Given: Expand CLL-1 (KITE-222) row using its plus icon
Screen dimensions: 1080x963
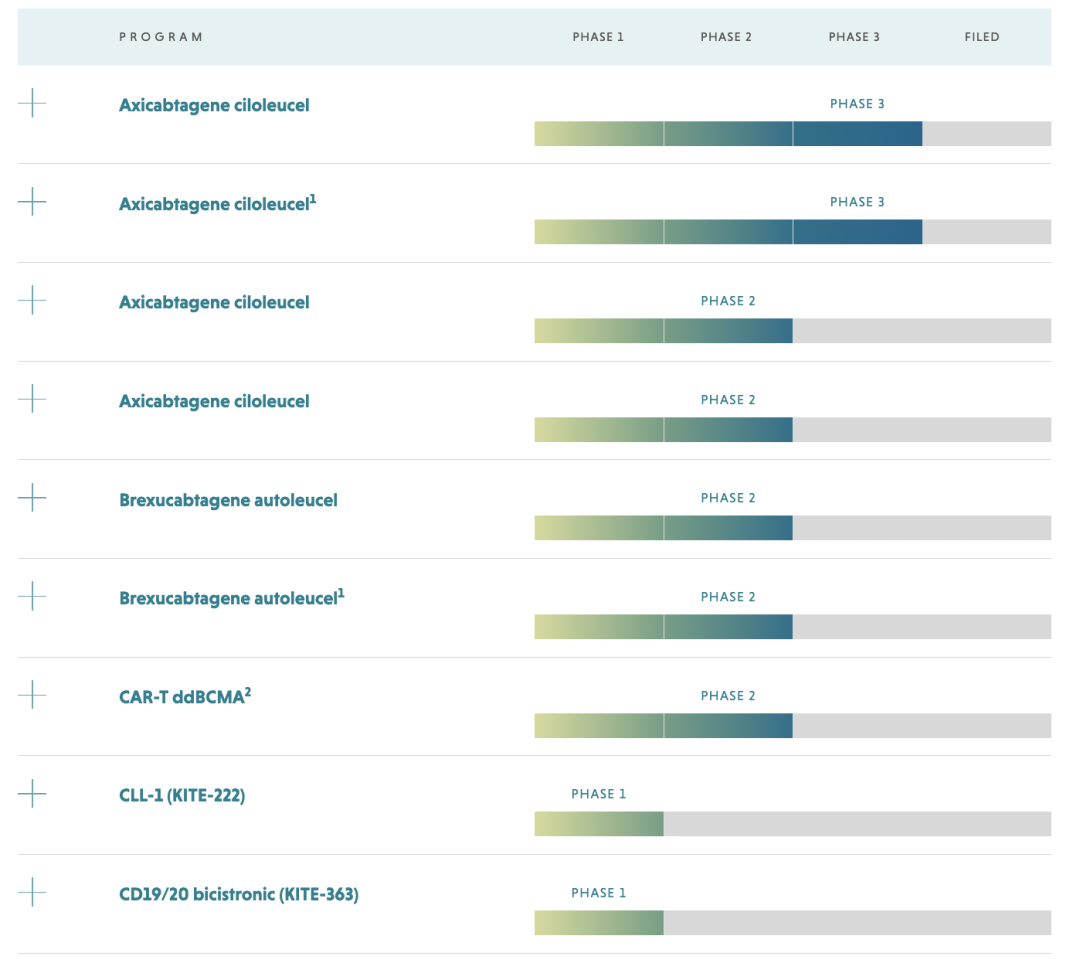Looking at the screenshot, I should click(x=32, y=794).
